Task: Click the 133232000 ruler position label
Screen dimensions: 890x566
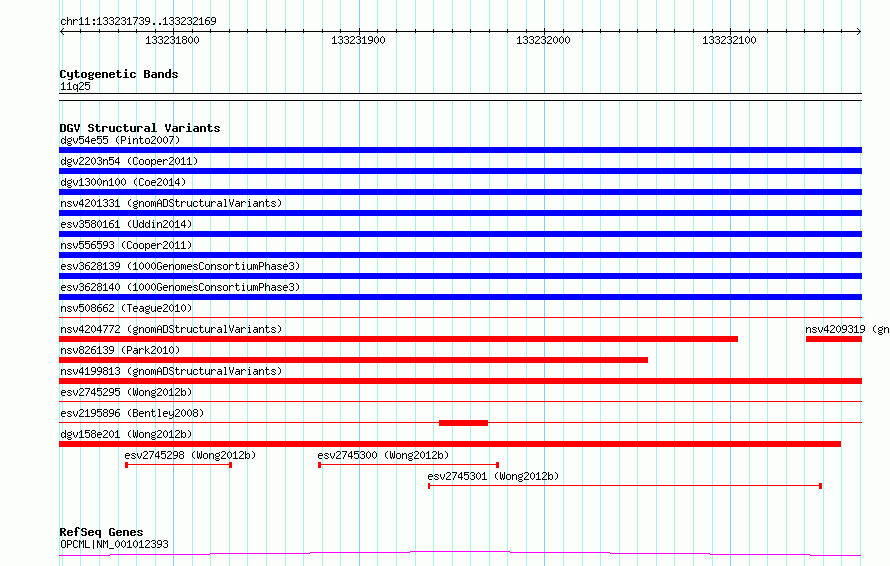Action: click(543, 40)
